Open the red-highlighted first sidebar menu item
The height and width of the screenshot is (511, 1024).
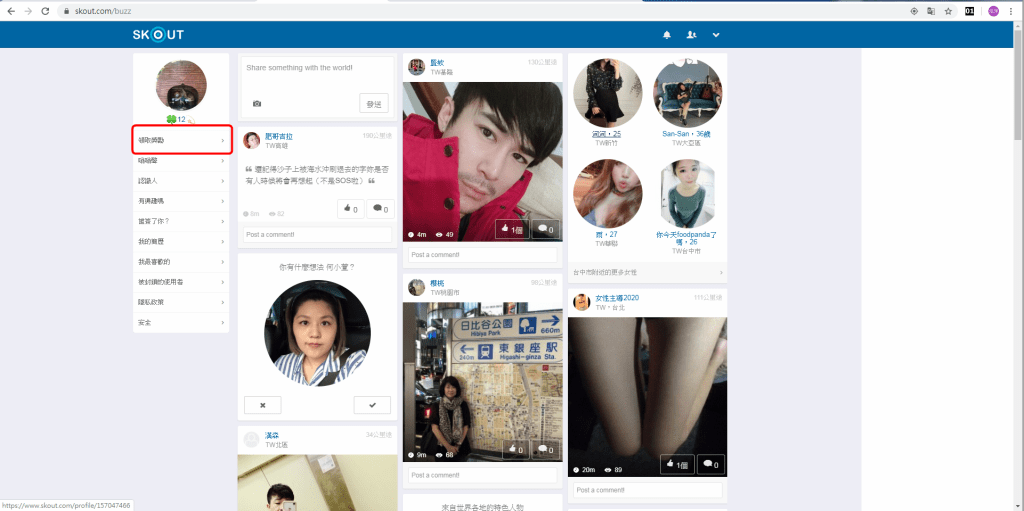coord(182,140)
